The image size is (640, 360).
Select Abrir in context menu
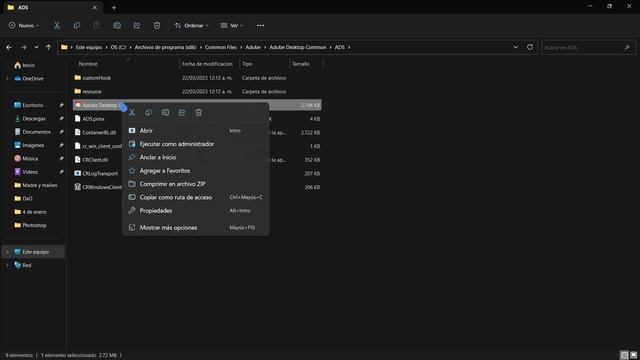[x=196, y=131]
